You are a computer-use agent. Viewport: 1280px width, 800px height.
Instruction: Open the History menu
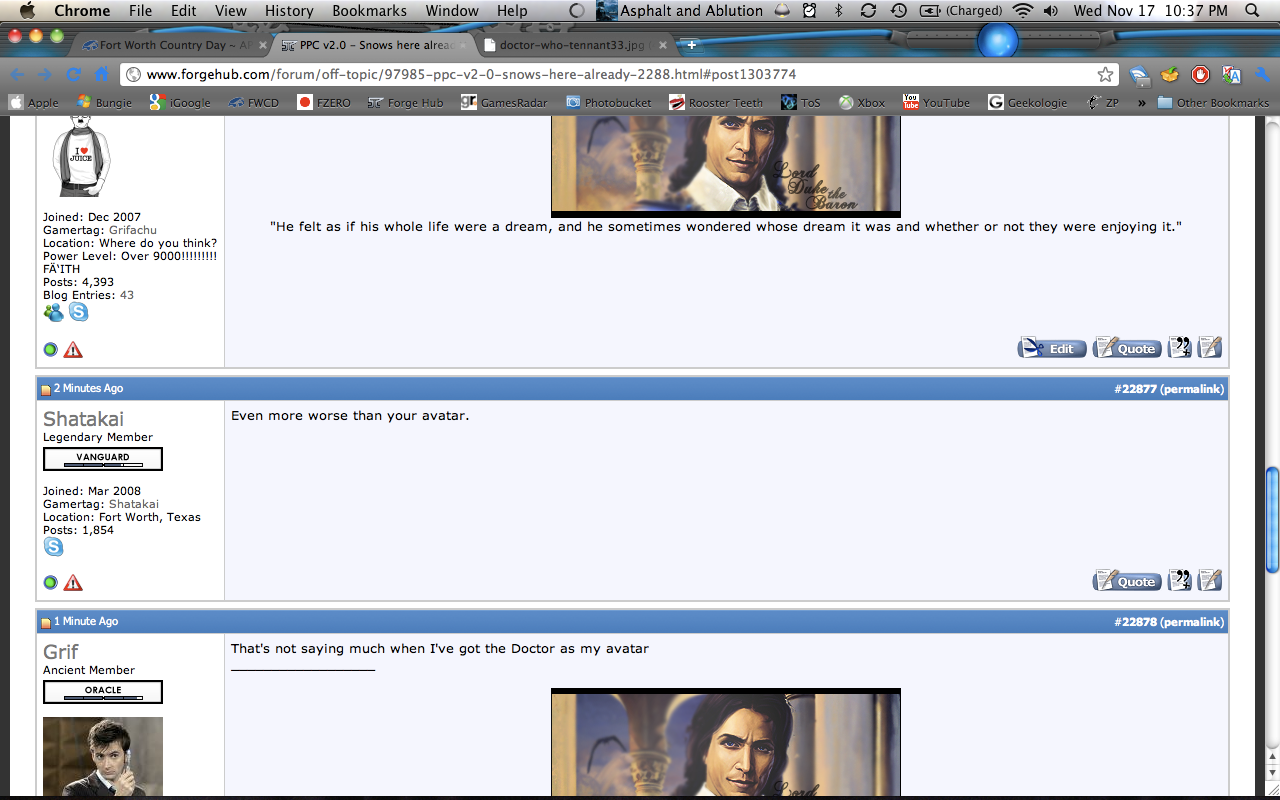click(x=289, y=11)
